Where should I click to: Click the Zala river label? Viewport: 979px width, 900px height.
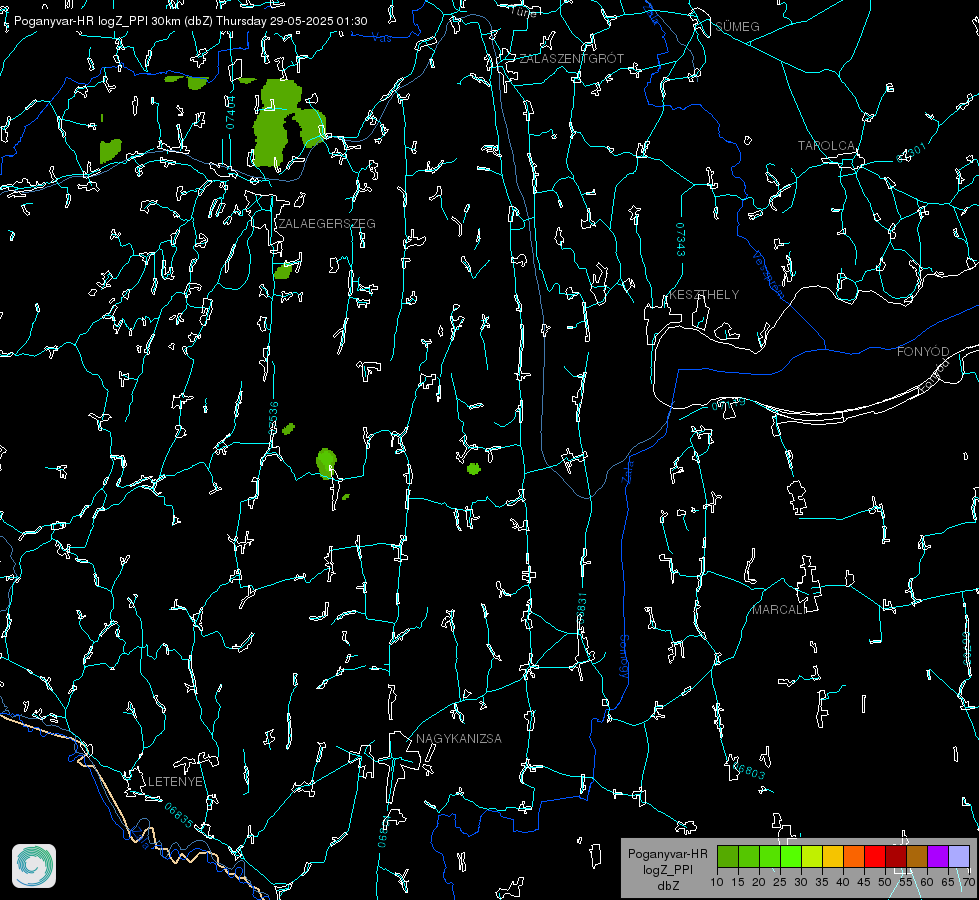628,471
